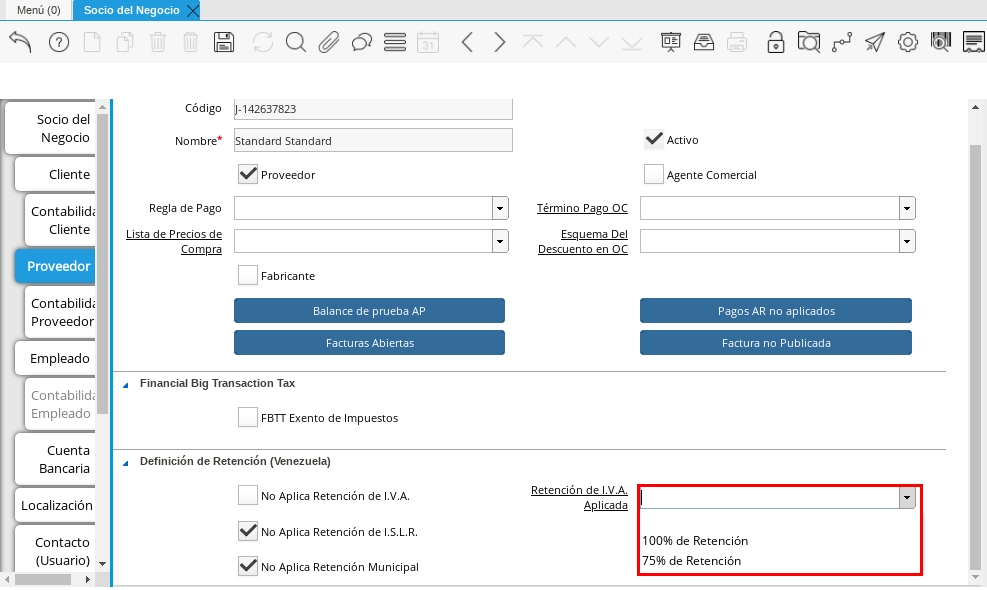Collapse Financial Big Transaction Tax section
The width and height of the screenshot is (987, 590).
point(125,385)
